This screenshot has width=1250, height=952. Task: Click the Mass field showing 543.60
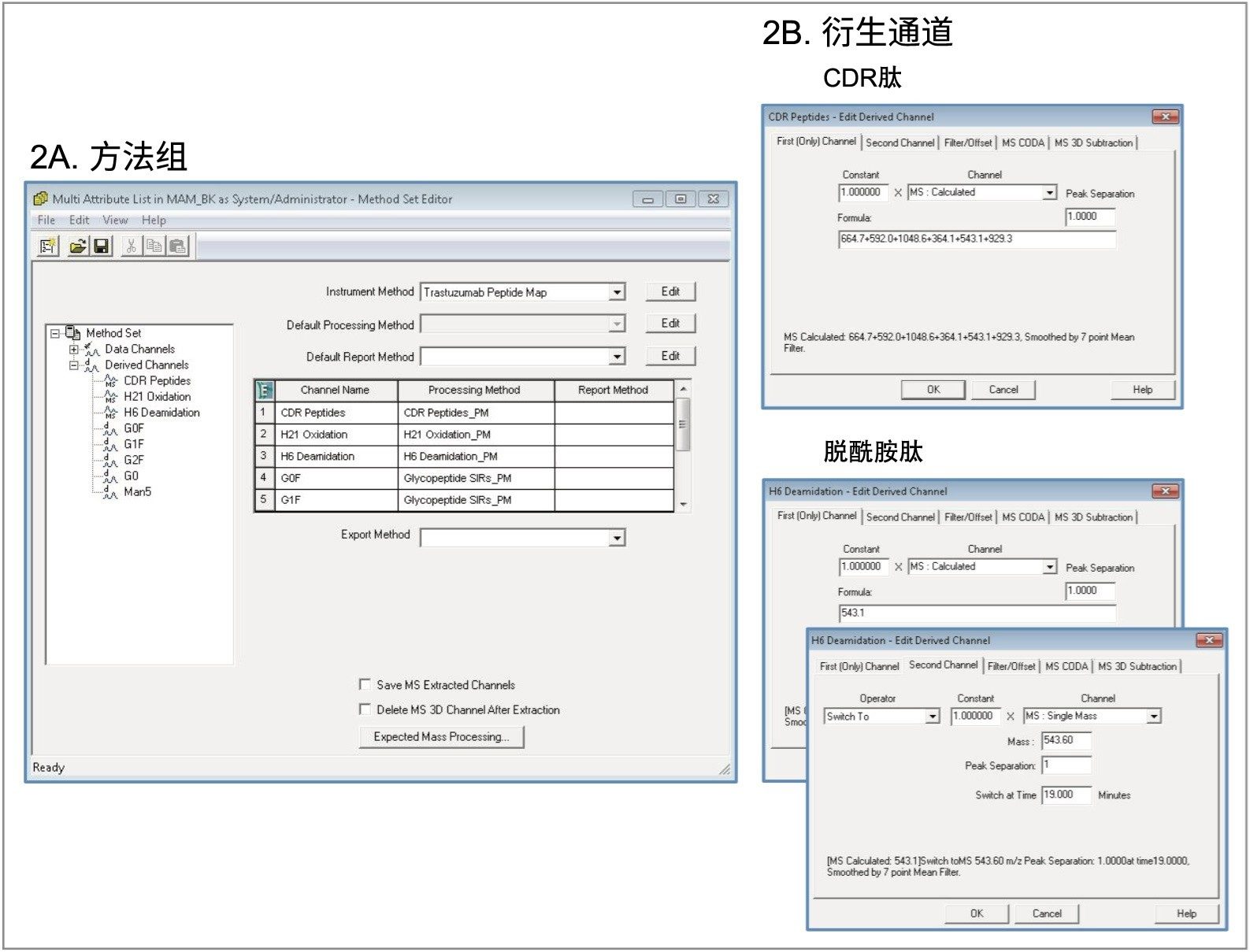[1066, 740]
